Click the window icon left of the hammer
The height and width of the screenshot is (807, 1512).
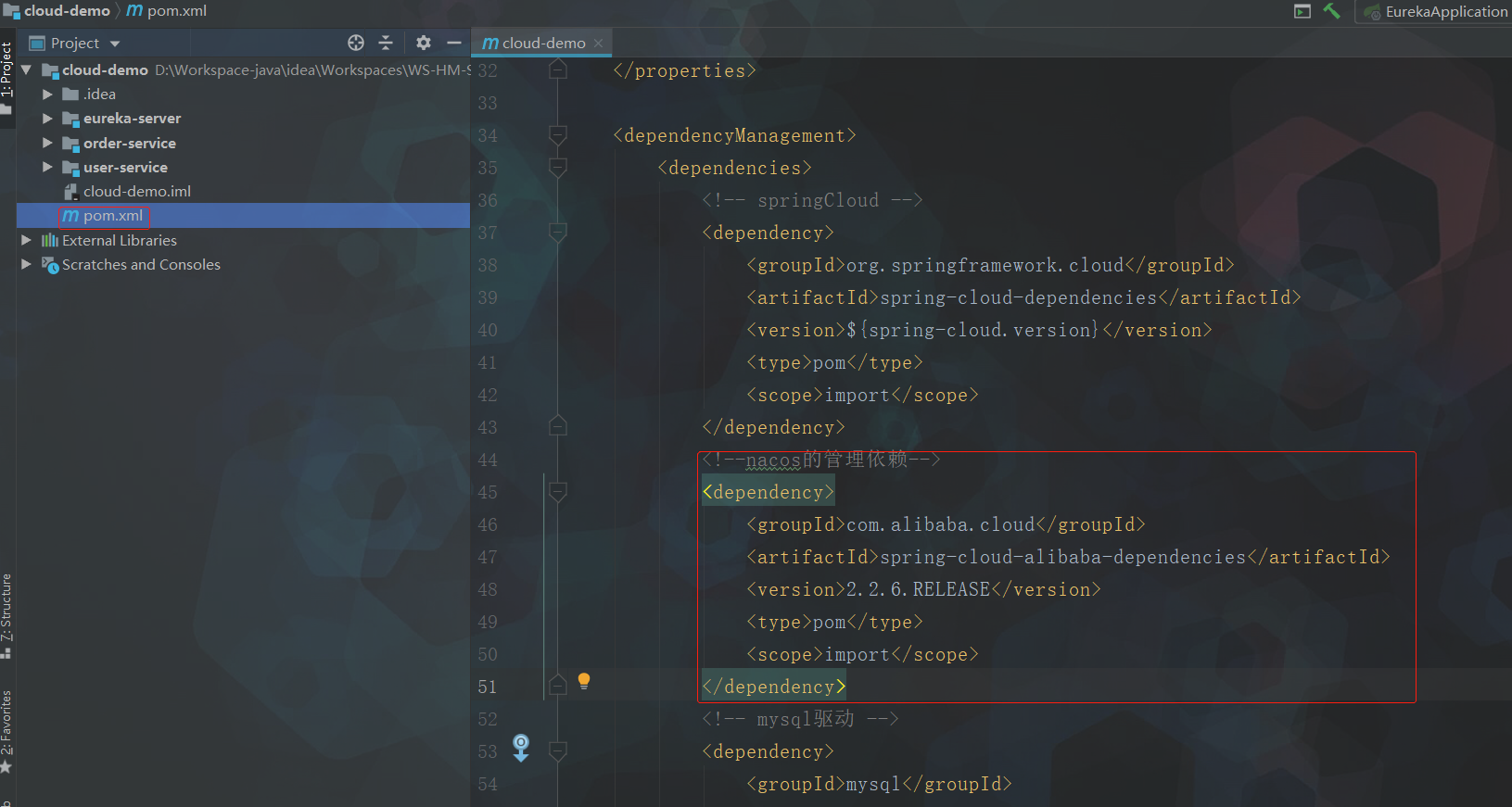point(1302,11)
